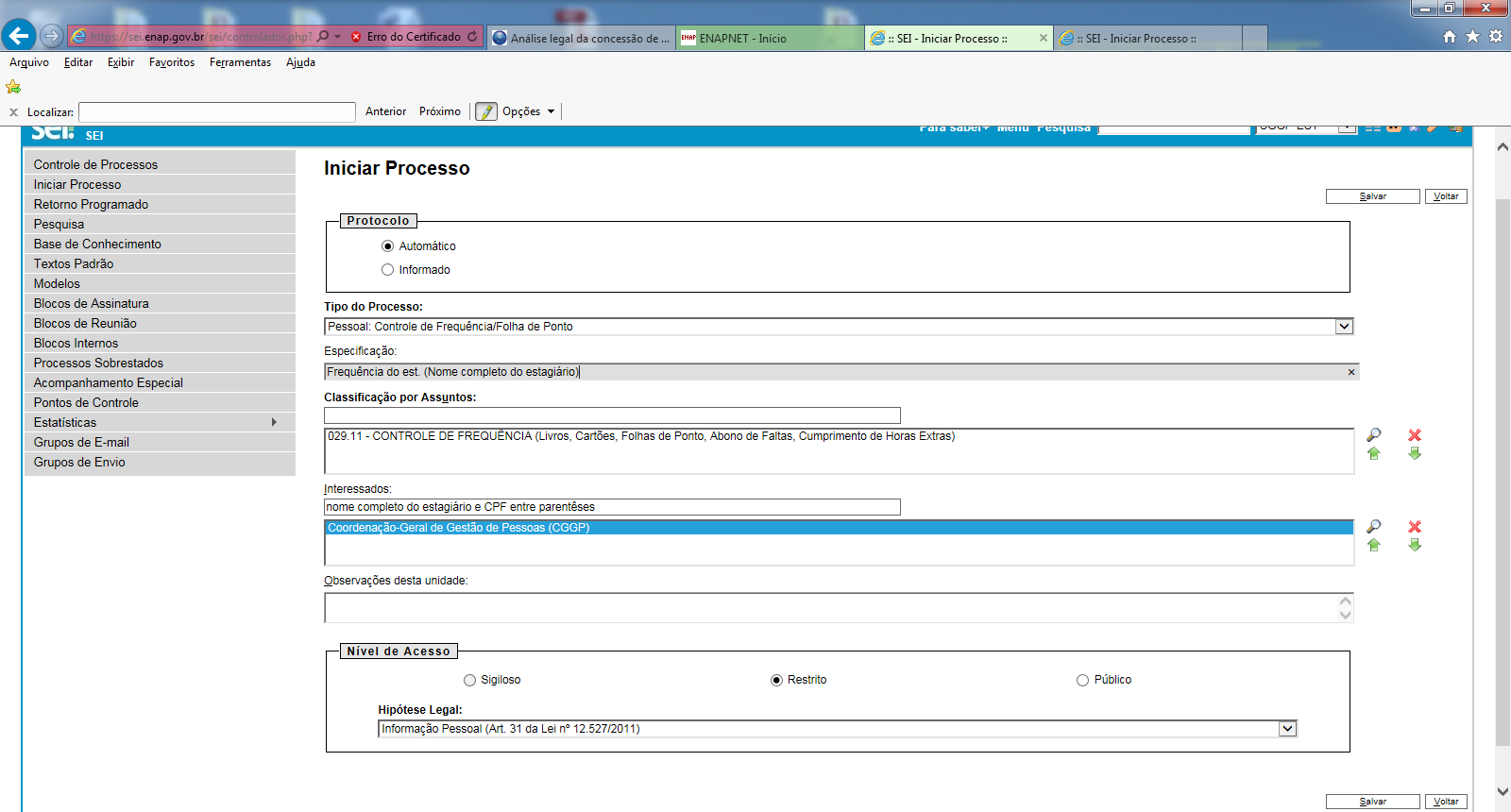This screenshot has width=1511, height=812.
Task: Click the bottom Salvar button
Action: (1372, 802)
